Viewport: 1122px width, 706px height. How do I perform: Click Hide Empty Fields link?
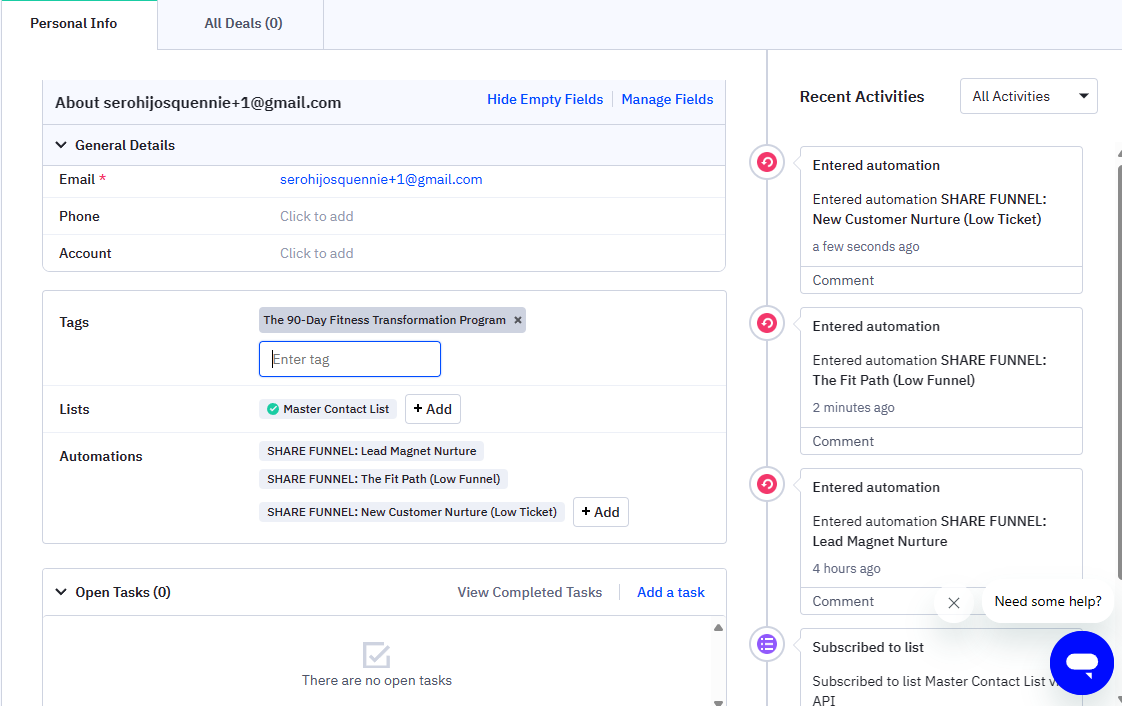tap(545, 99)
